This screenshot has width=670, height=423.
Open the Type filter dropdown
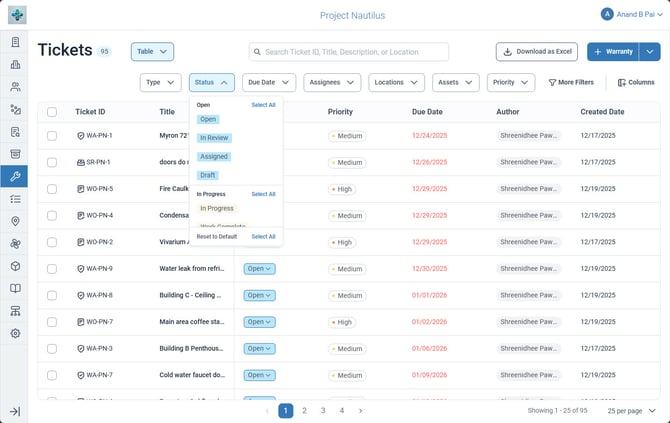160,82
